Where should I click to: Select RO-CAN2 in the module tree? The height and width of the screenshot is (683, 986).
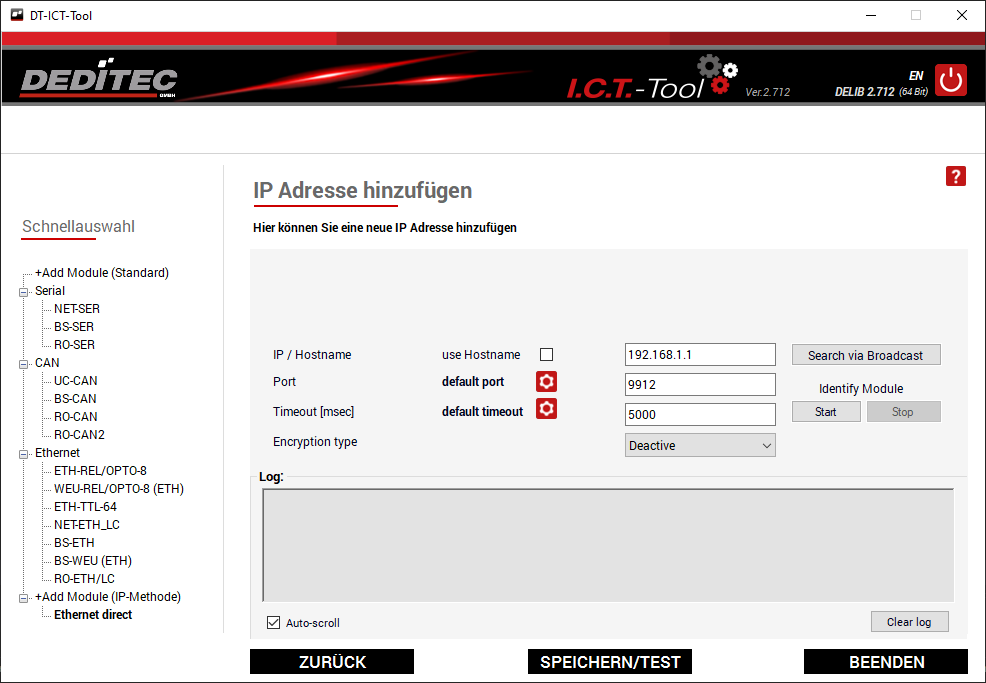[x=79, y=435]
